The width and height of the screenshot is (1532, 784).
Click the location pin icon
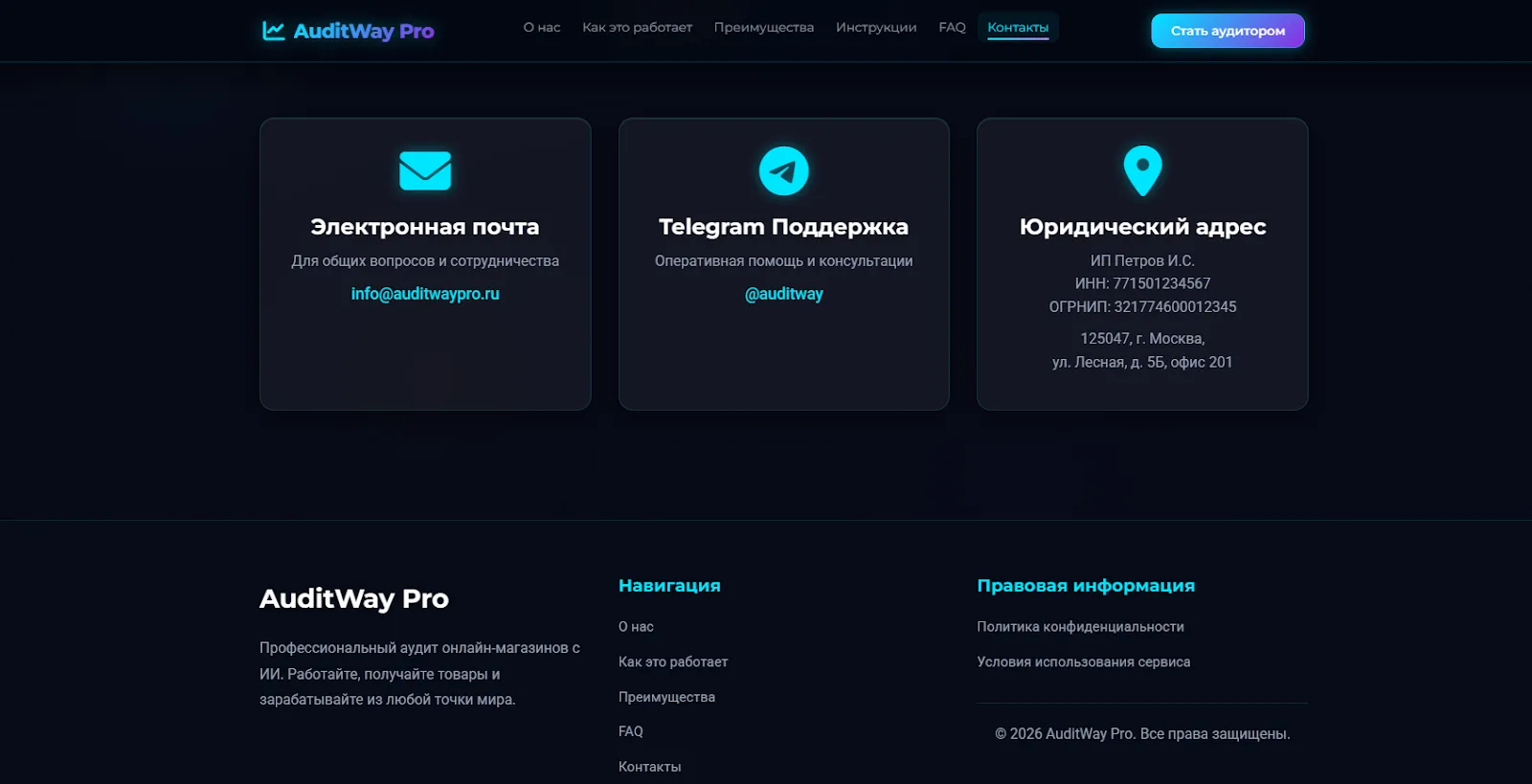(x=1142, y=170)
